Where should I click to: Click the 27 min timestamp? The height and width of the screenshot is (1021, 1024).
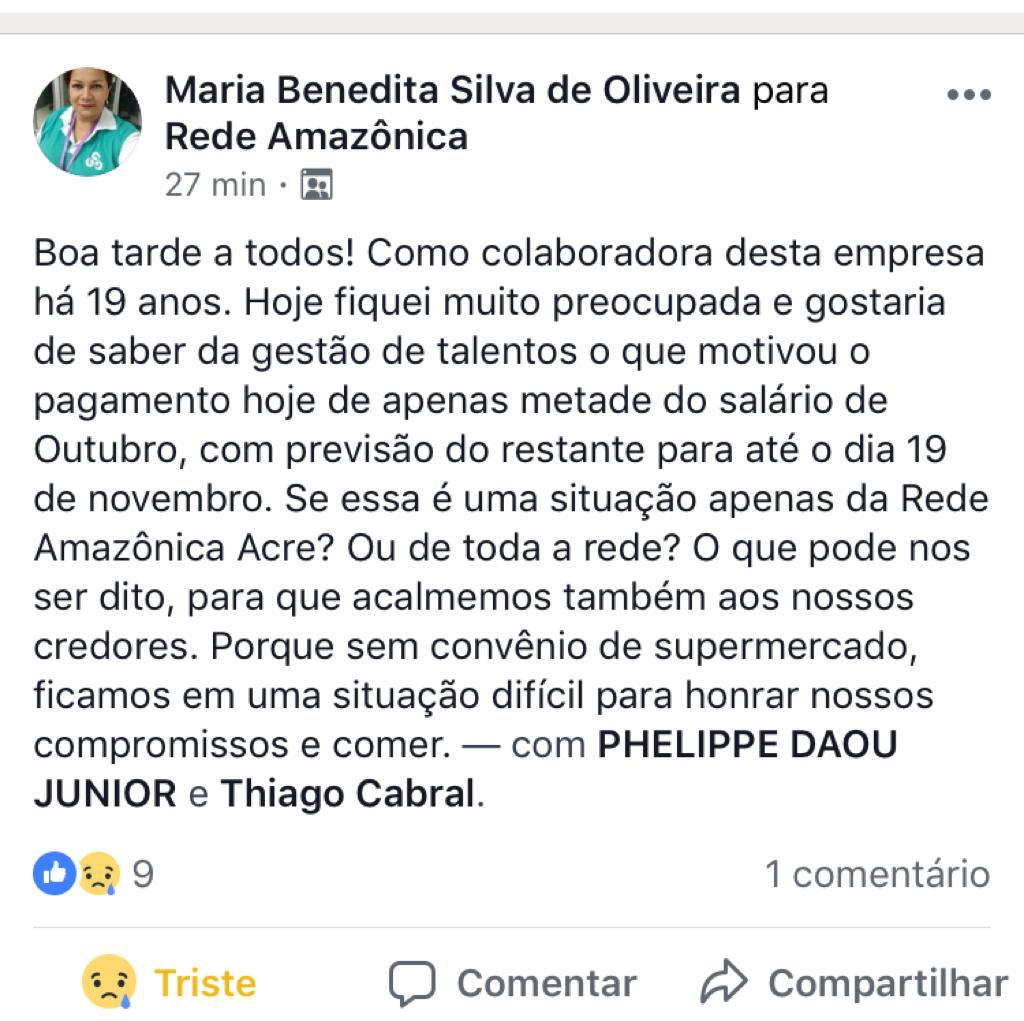point(215,185)
